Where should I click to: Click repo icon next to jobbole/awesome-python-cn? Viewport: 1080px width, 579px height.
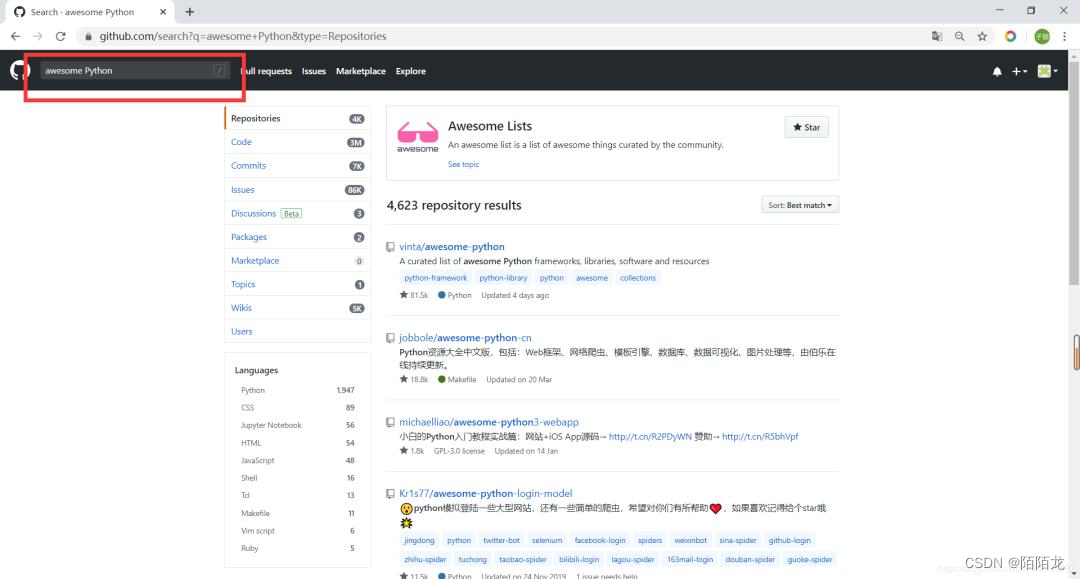[391, 338]
